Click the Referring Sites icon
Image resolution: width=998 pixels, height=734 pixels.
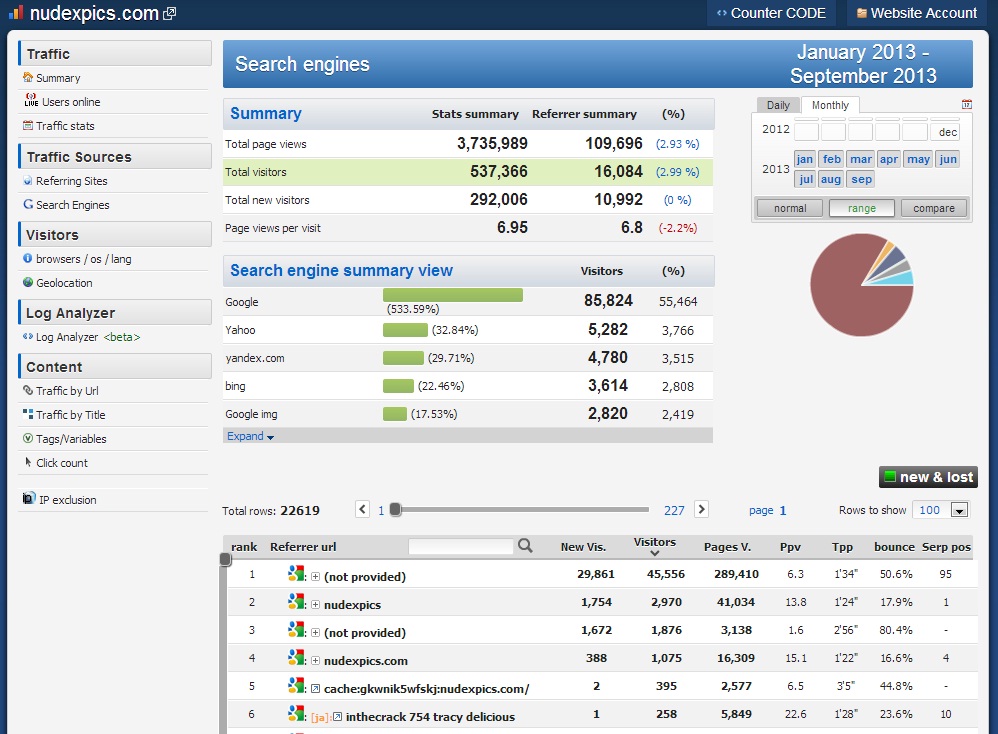click(x=28, y=181)
